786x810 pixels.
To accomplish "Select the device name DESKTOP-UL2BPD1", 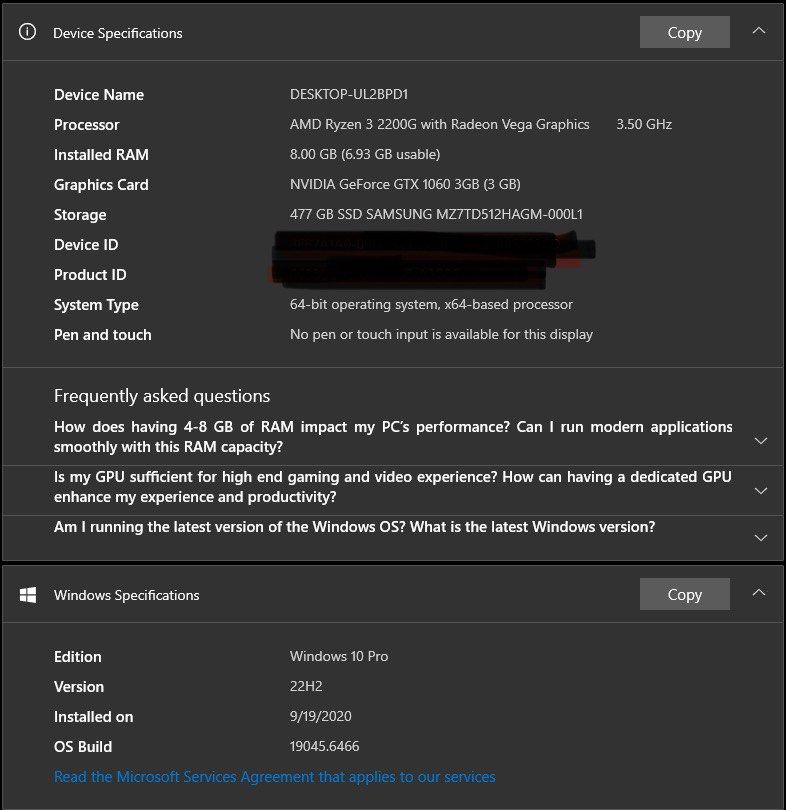I will coord(349,95).
